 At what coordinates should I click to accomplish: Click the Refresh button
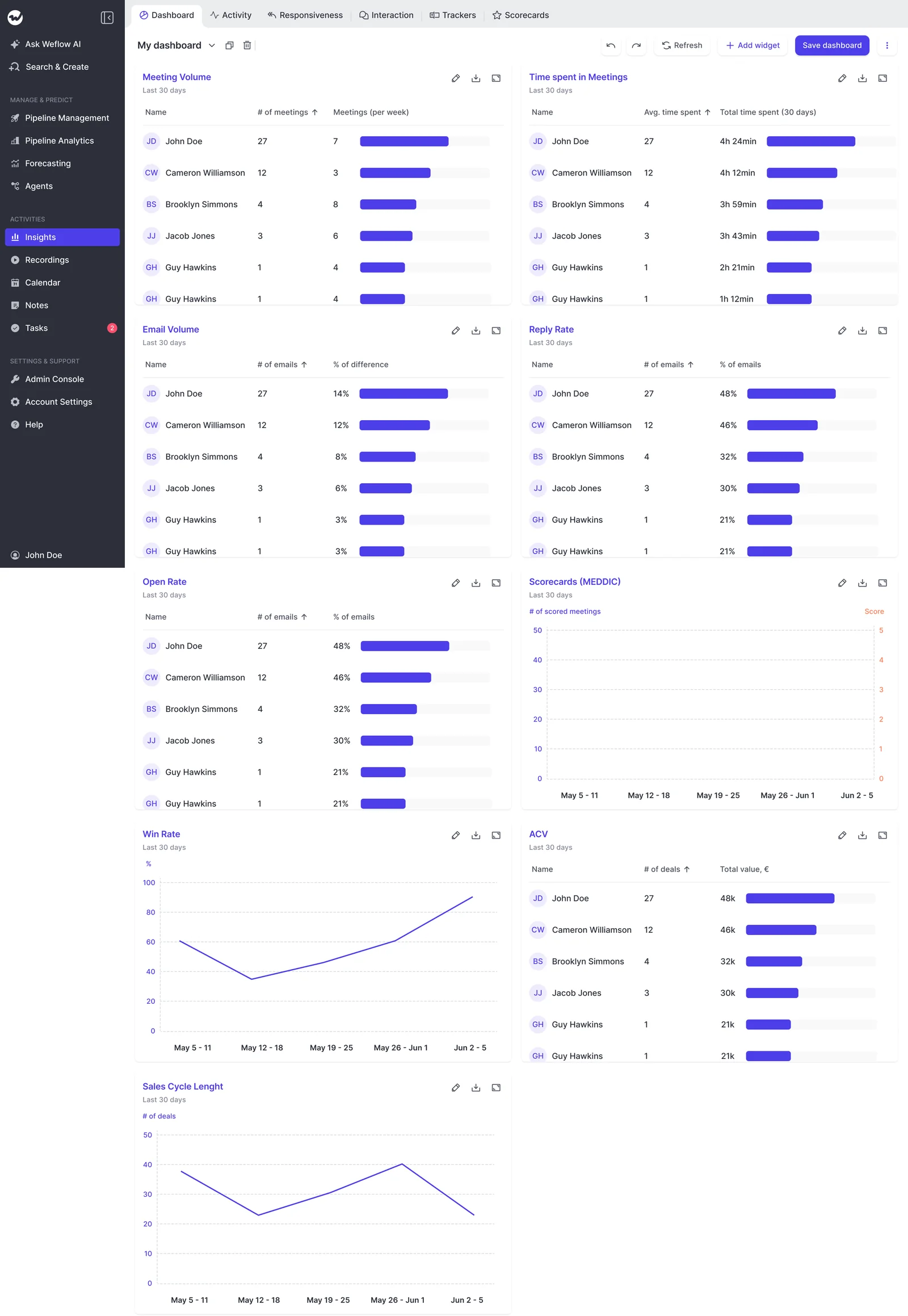point(682,45)
